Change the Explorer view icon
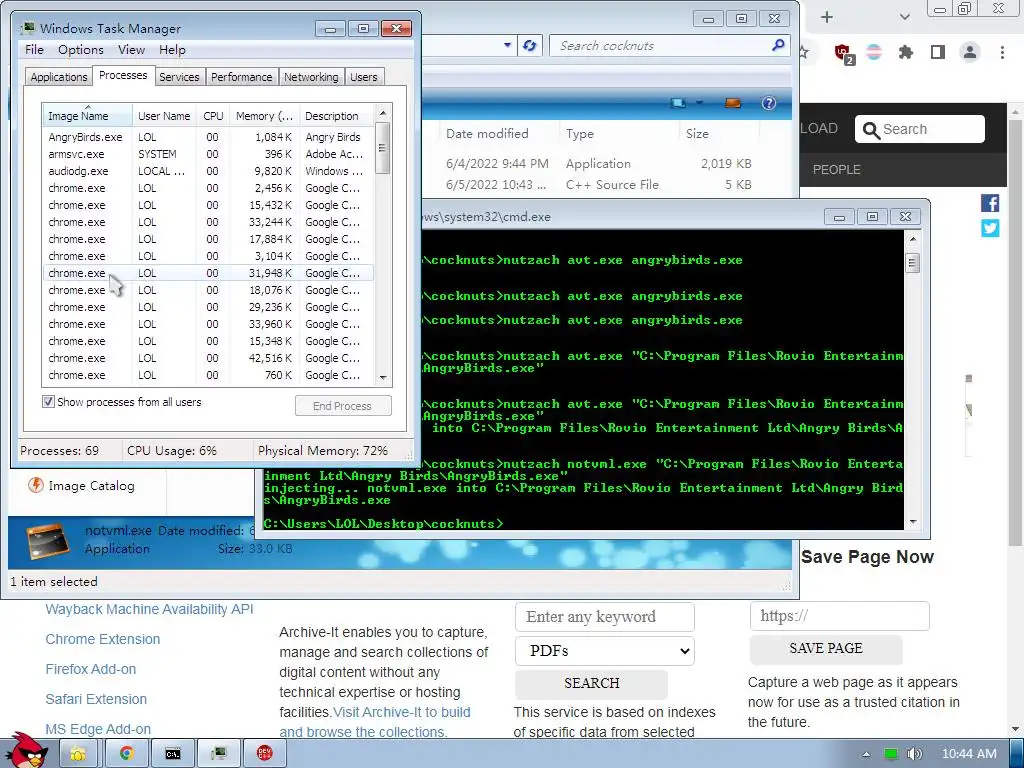This screenshot has height=768, width=1024. (x=678, y=103)
